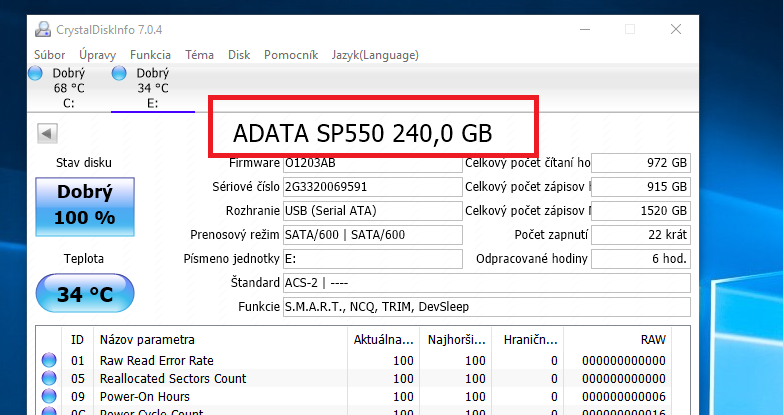
Task: Open the Súbor menu
Action: coord(49,55)
